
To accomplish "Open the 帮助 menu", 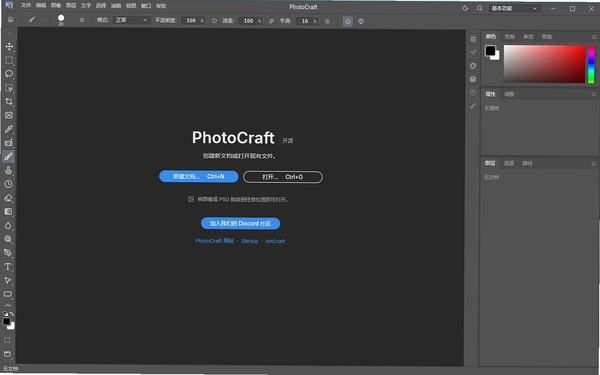I will tap(161, 6).
